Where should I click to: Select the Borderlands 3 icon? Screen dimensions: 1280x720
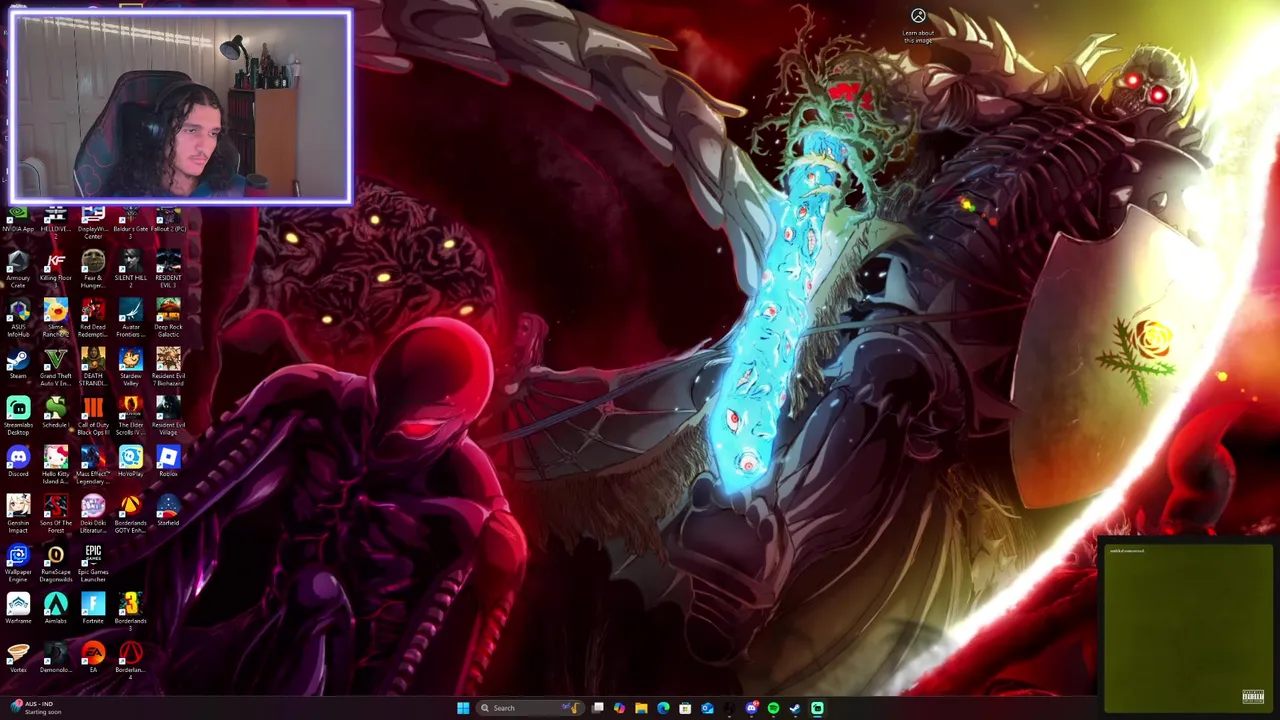(130, 612)
